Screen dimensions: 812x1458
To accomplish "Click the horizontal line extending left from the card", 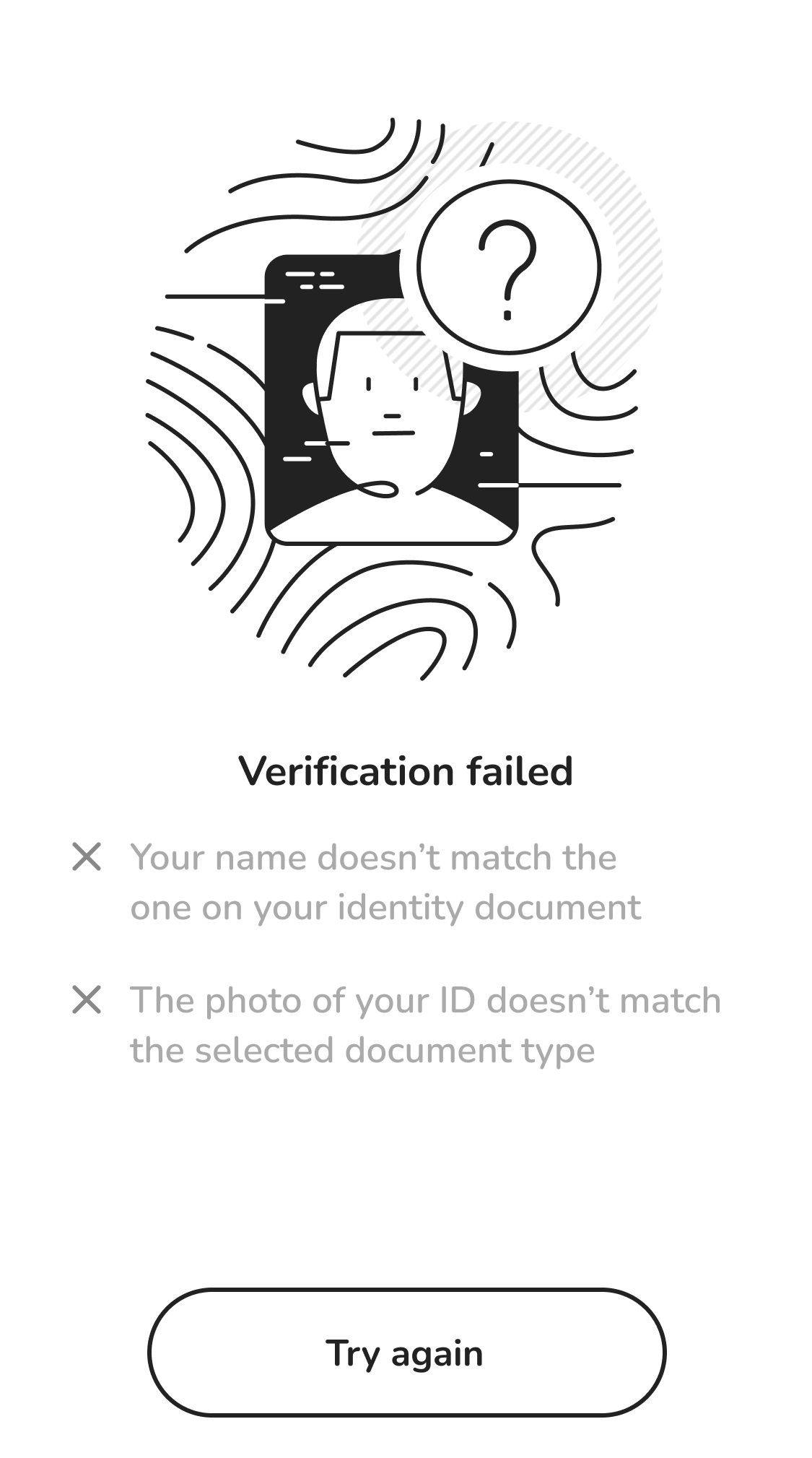I will pyautogui.click(x=217, y=297).
